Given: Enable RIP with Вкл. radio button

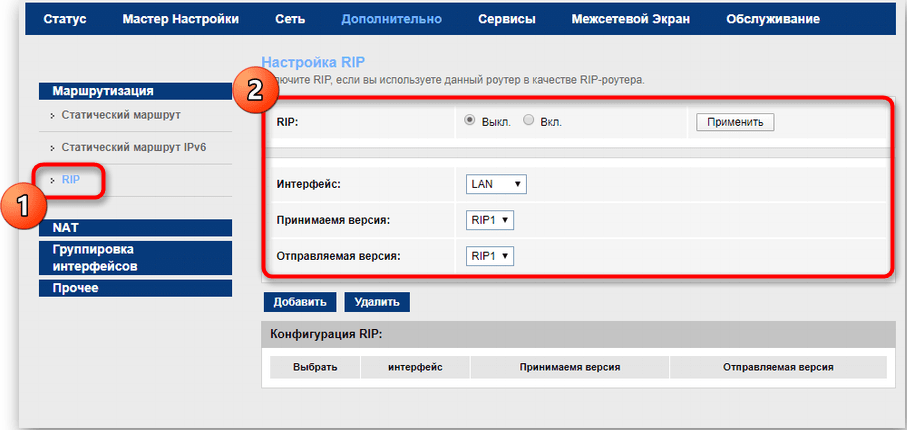Looking at the screenshot, I should [529, 121].
